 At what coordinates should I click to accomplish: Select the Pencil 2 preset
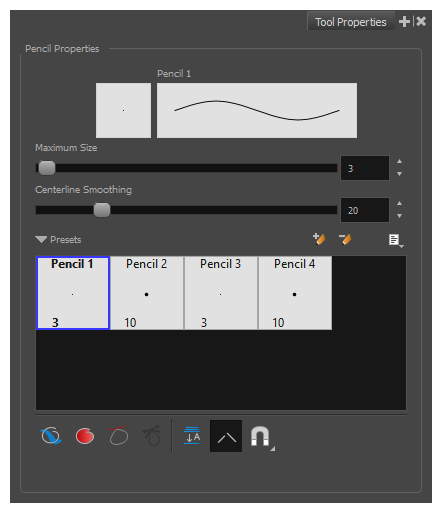(x=147, y=293)
